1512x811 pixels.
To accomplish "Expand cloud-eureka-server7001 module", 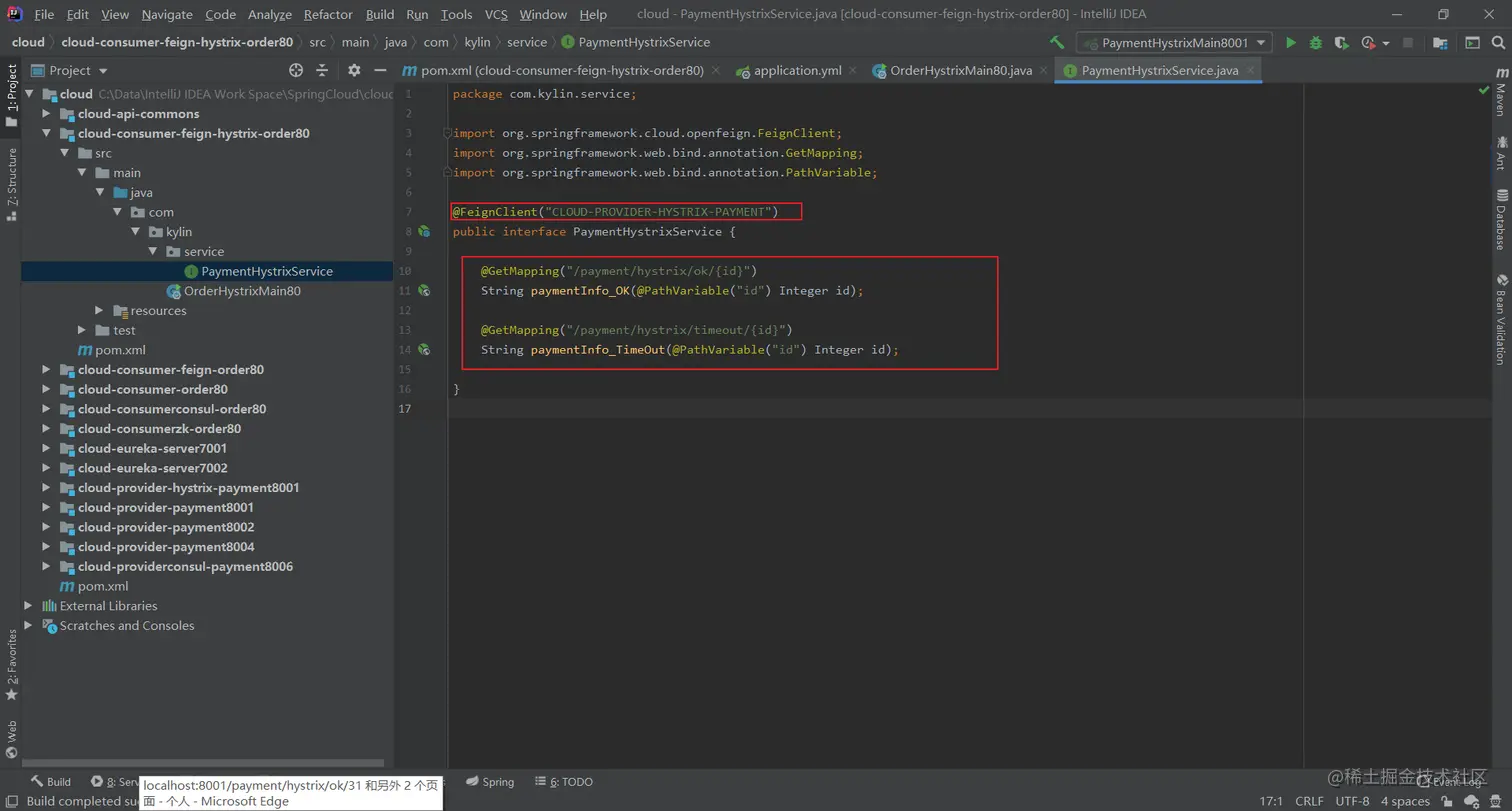I will (46, 449).
